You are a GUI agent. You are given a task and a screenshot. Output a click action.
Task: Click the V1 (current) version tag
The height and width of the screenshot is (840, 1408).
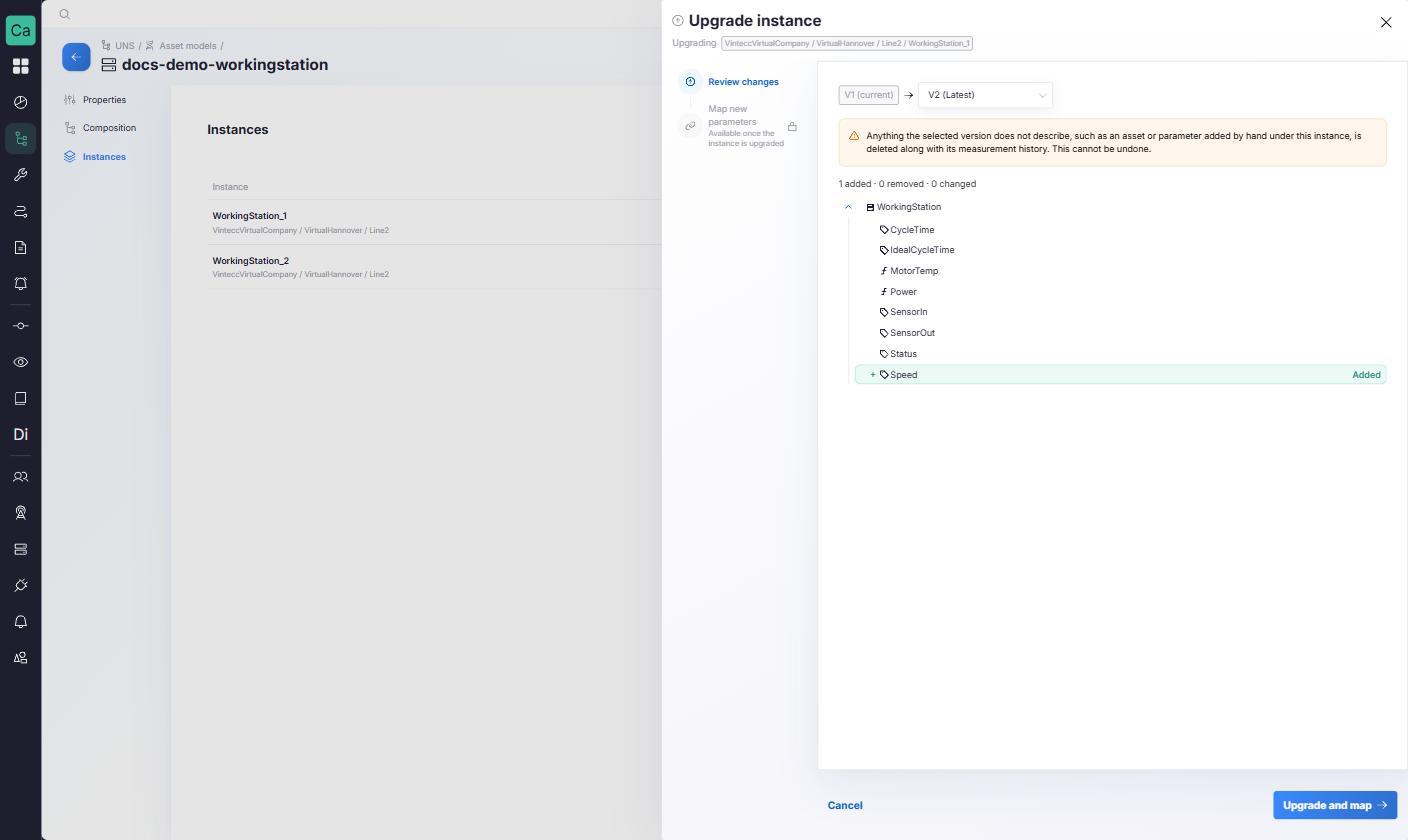(869, 95)
